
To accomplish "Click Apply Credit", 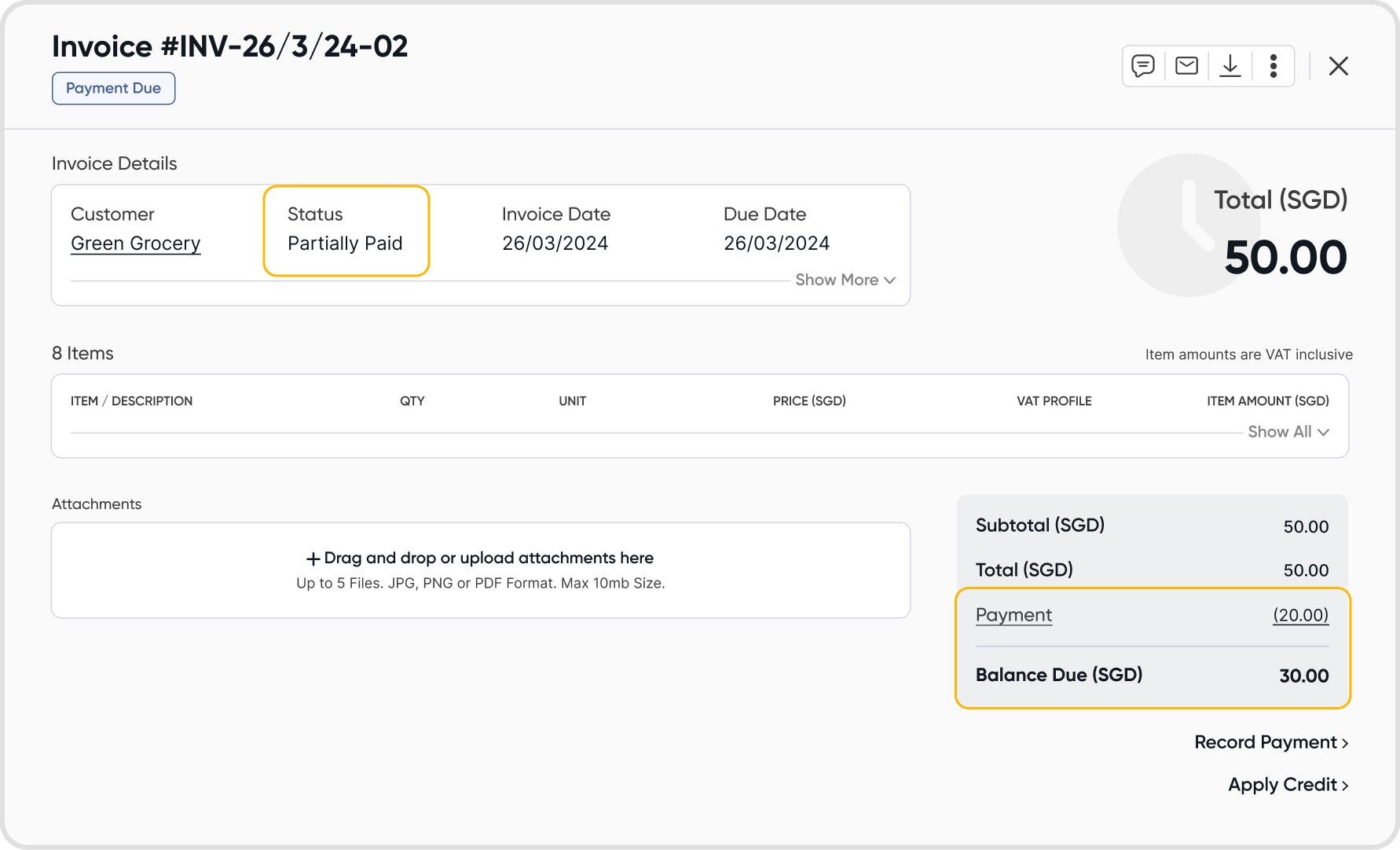I will [1288, 785].
